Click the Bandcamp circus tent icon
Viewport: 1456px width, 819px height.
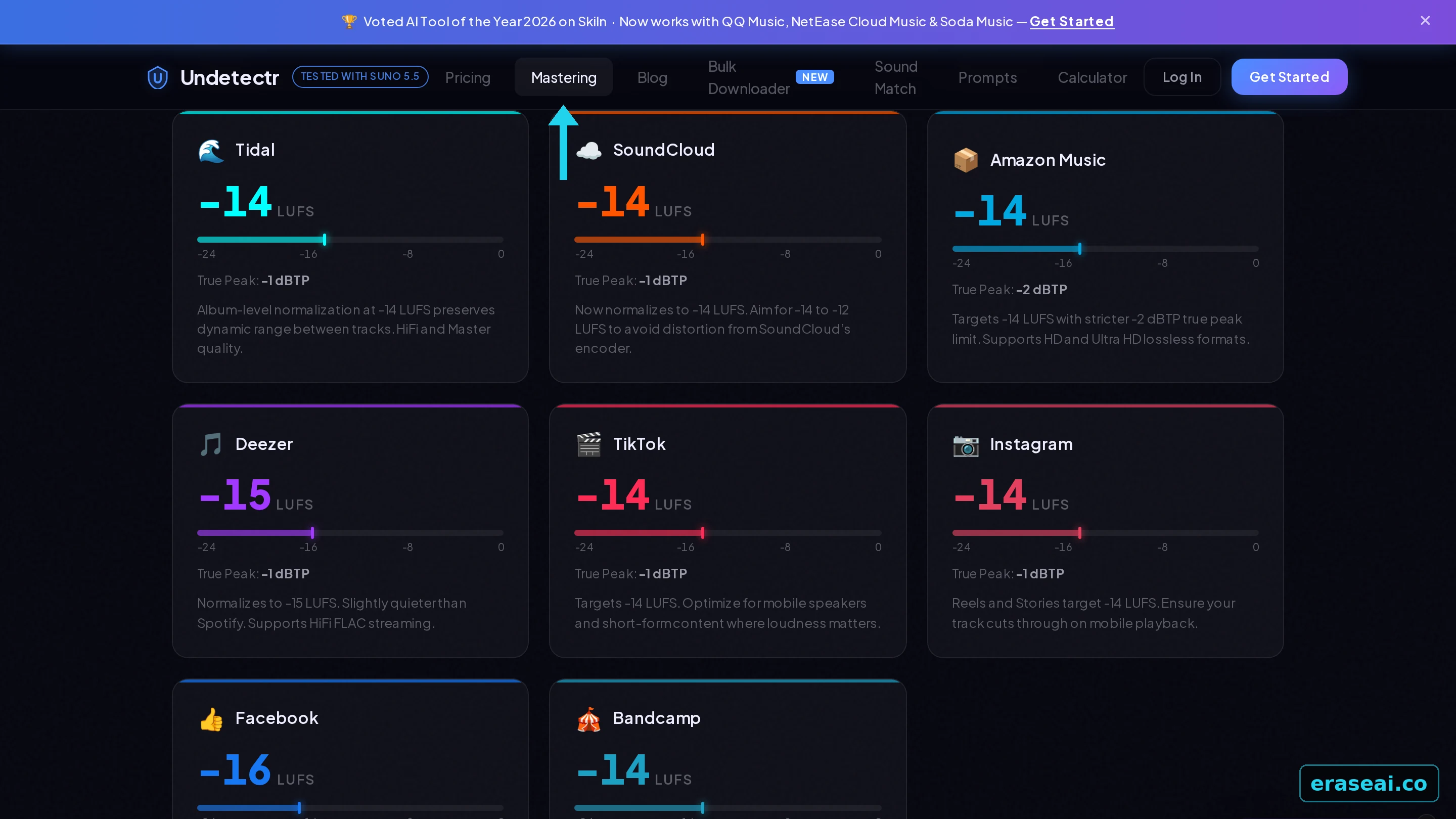point(588,719)
